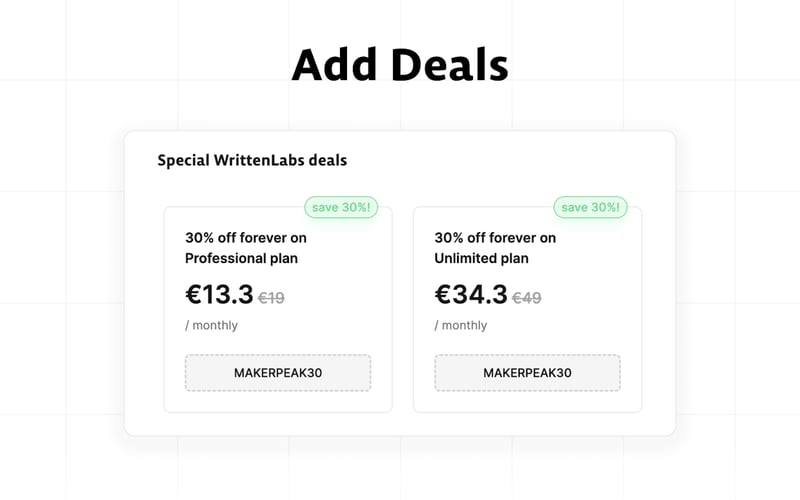Click "/ monthly" under the €34.3 price
Viewport: 800px width, 500px height.
point(460,325)
